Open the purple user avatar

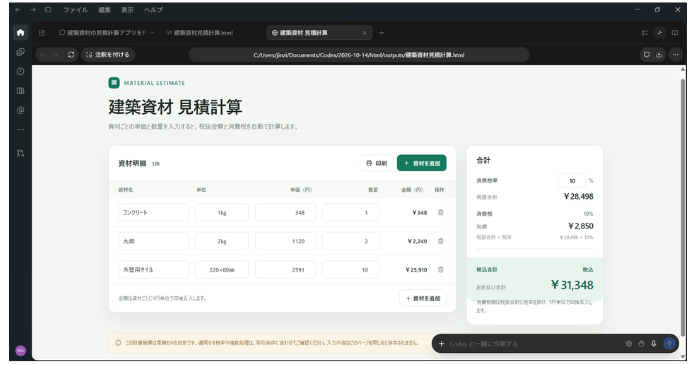[x=20, y=350]
